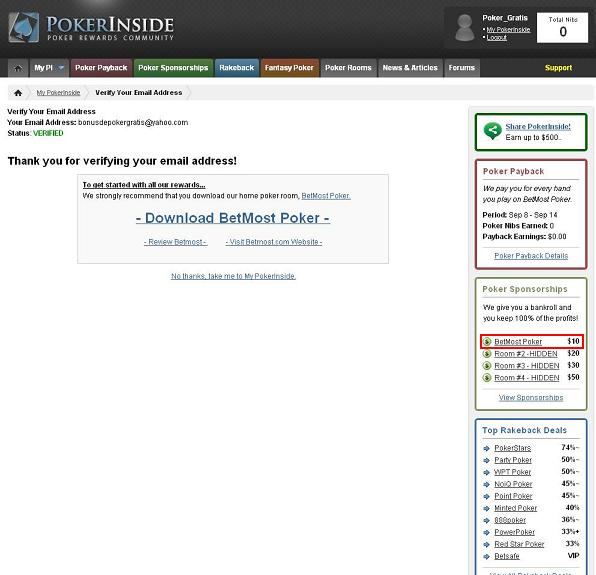Image resolution: width=596 pixels, height=575 pixels.
Task: Click the Total Nibs counter box
Action: tap(563, 28)
